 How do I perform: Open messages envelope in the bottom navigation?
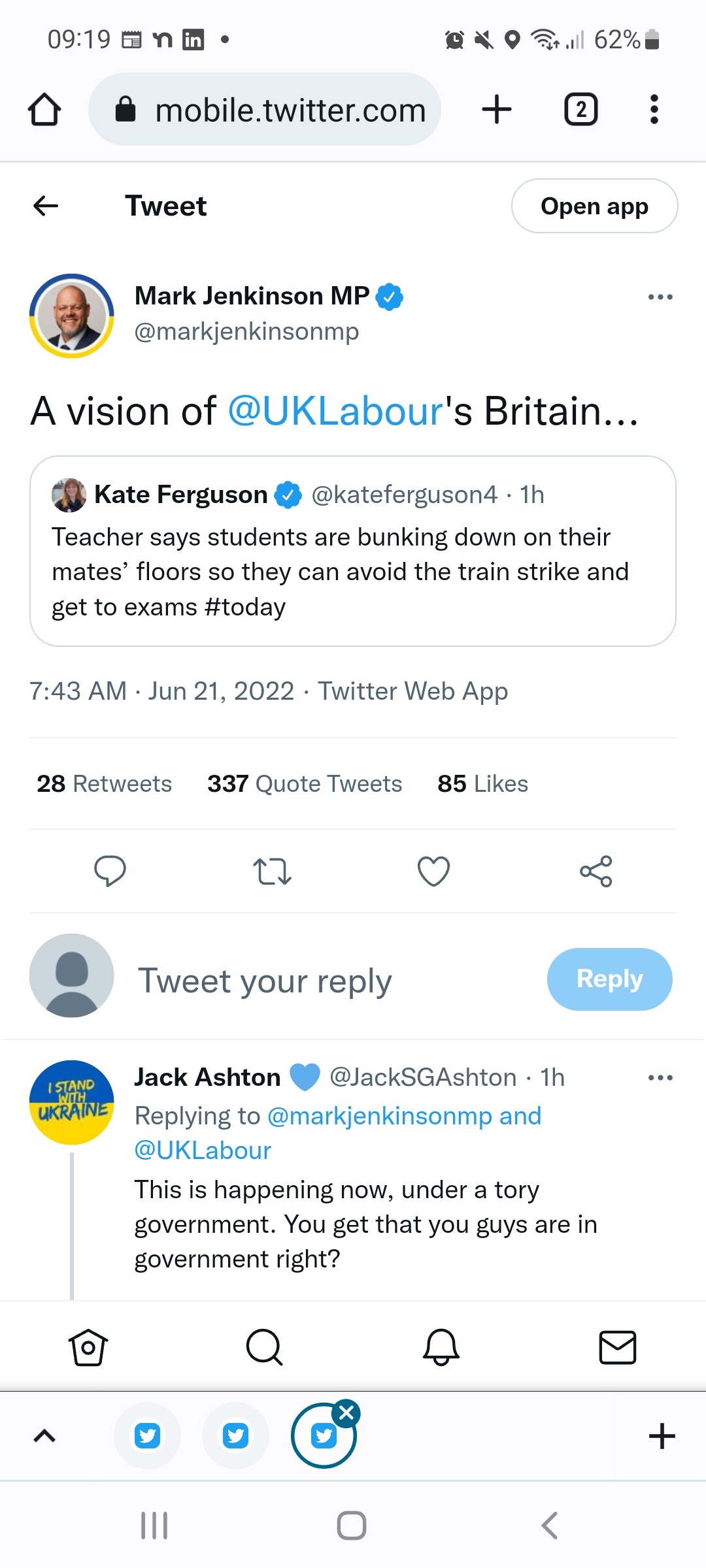coord(617,1347)
